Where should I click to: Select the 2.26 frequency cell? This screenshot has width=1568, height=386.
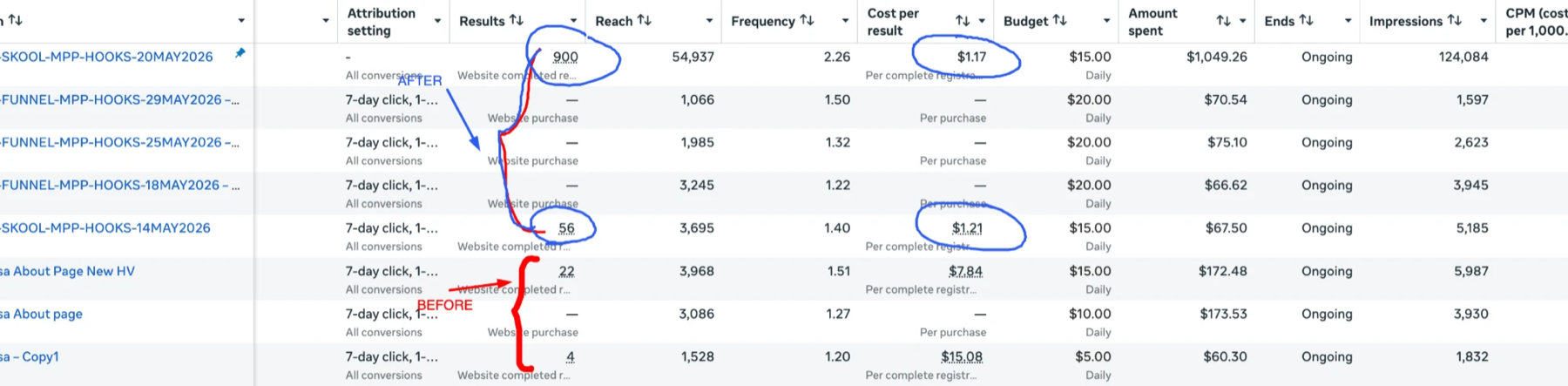[837, 57]
